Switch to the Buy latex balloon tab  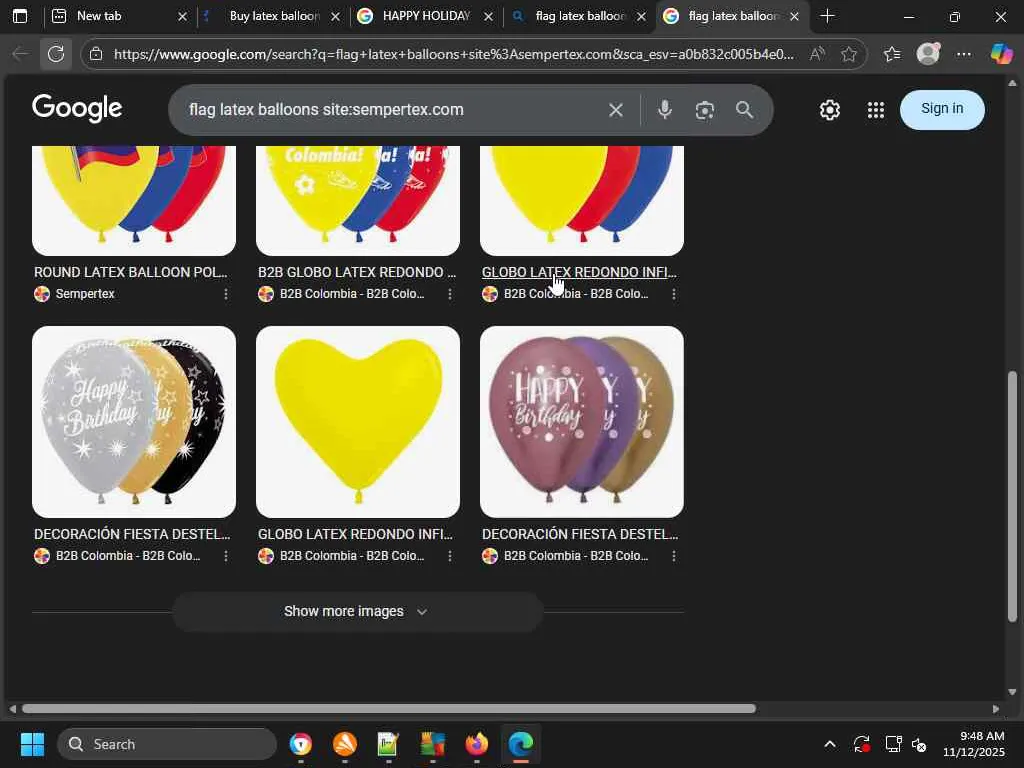tap(274, 16)
